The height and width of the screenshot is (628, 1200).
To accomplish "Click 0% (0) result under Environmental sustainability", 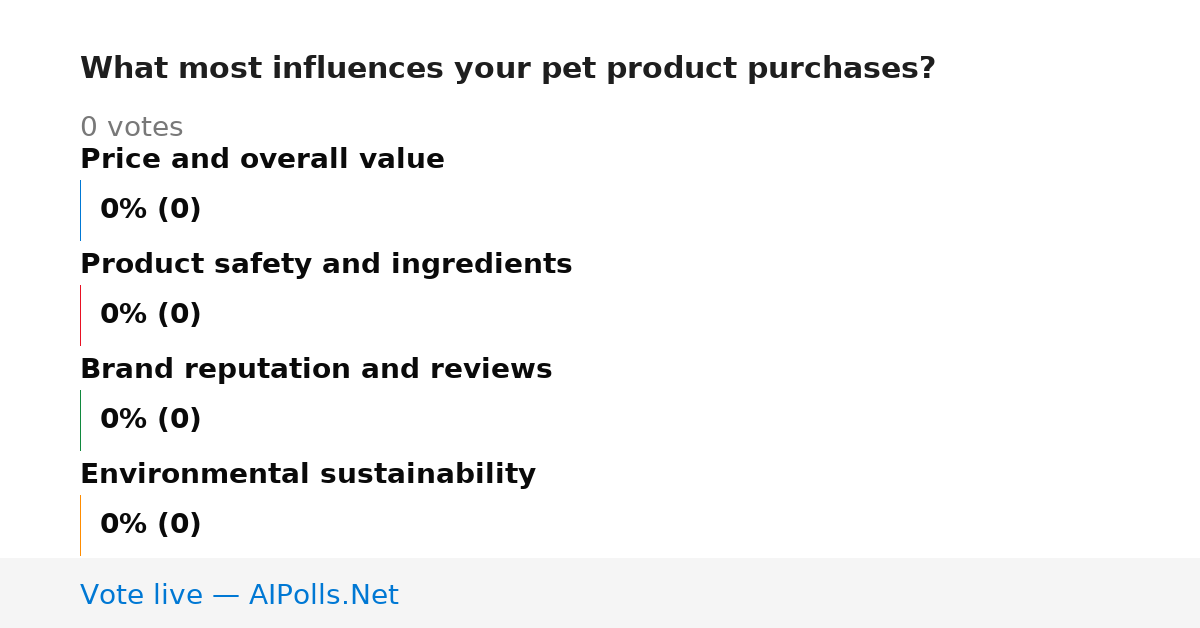I will (x=151, y=525).
